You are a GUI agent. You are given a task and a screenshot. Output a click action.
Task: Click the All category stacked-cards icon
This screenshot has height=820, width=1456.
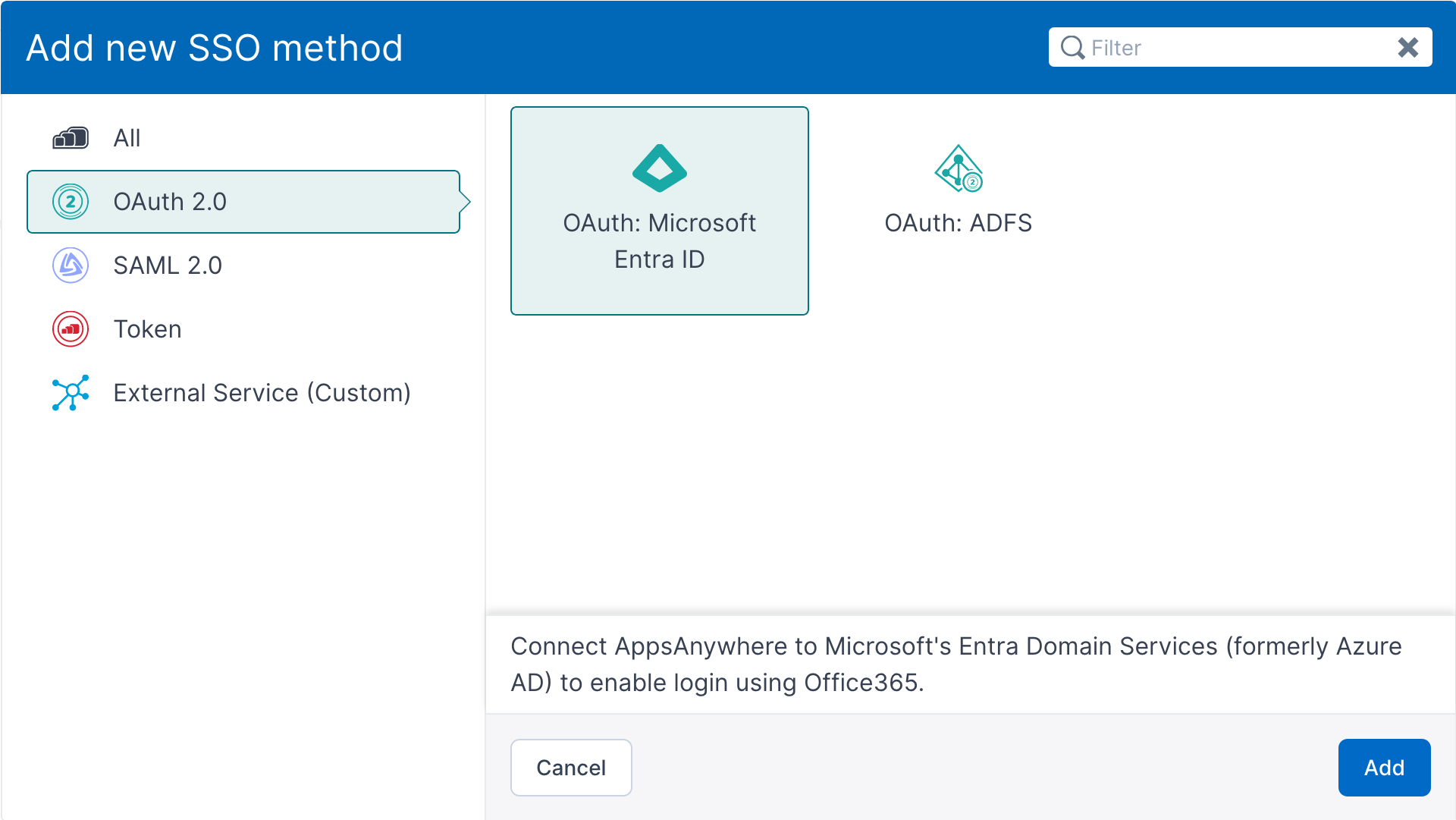point(71,138)
